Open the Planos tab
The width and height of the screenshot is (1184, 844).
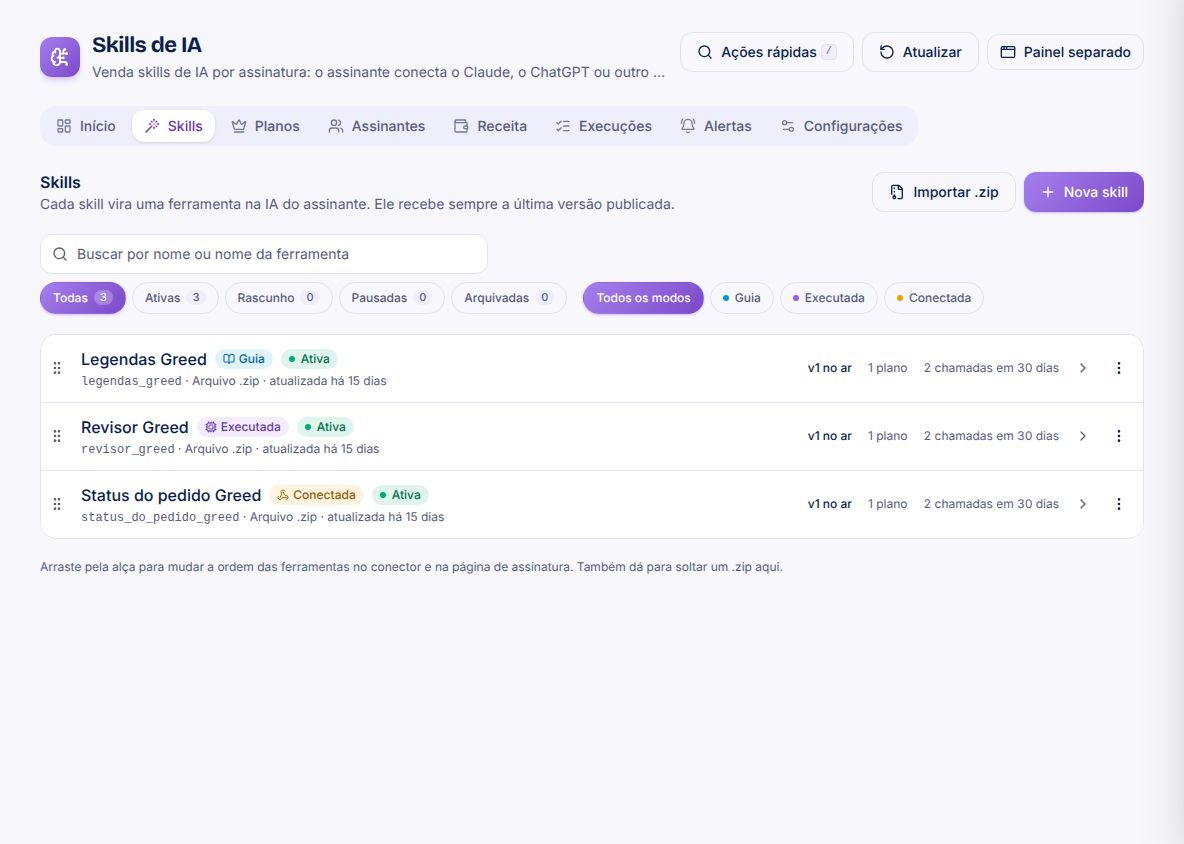(x=265, y=126)
